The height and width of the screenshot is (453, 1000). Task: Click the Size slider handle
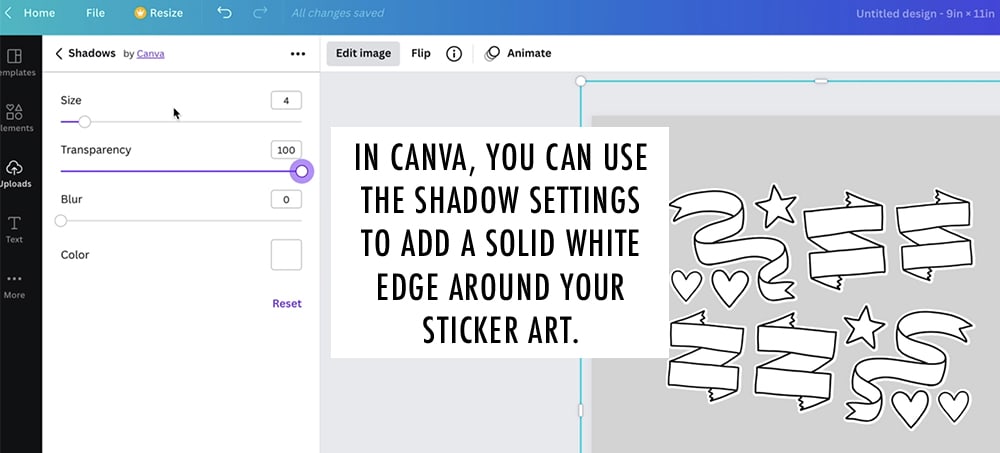point(84,122)
